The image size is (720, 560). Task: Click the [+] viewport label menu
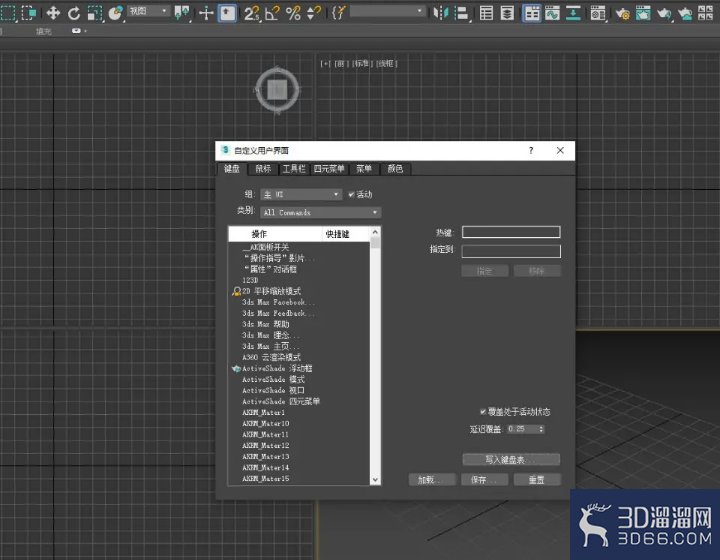325,64
